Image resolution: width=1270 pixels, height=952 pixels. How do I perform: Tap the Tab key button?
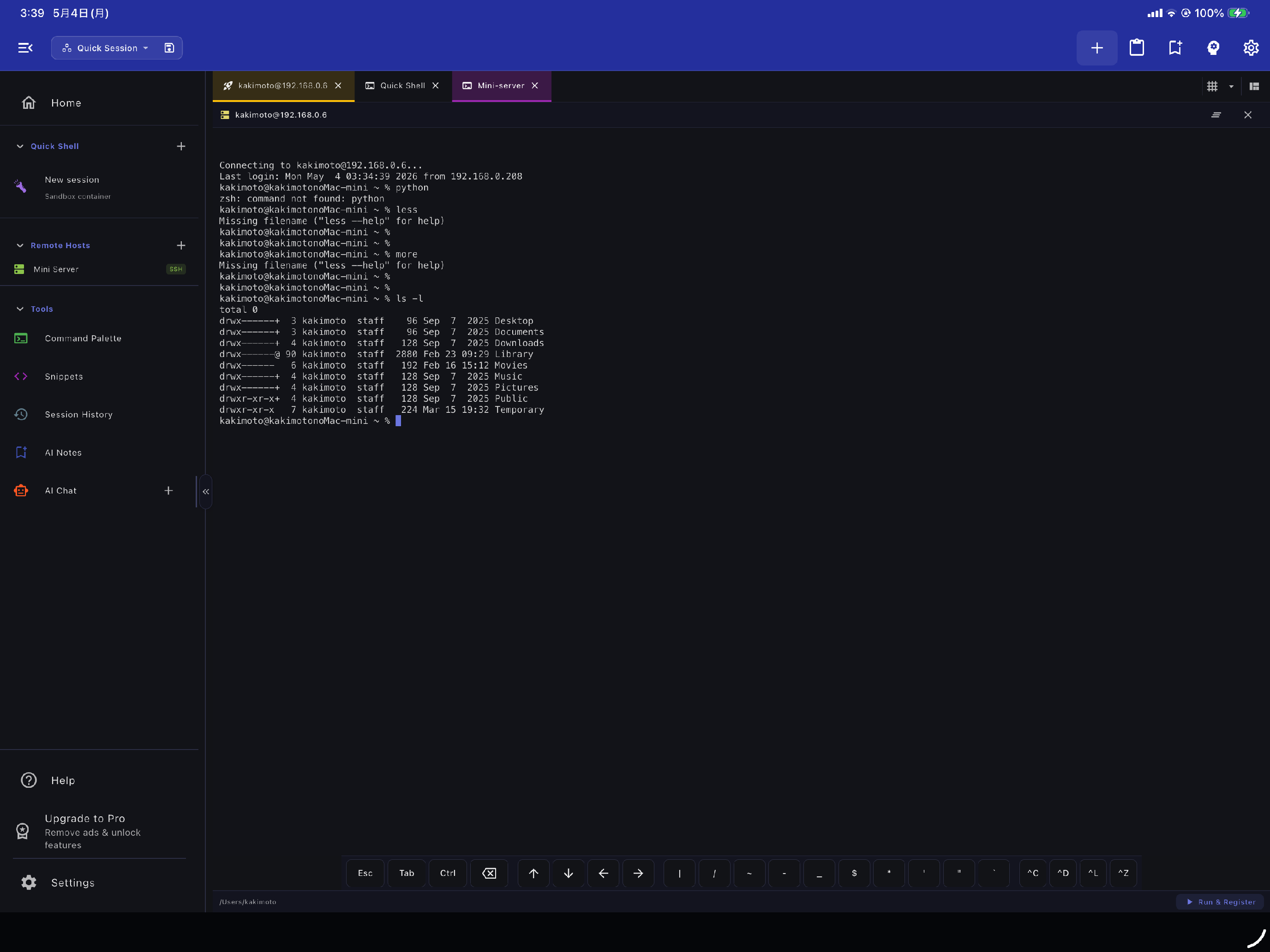coord(407,874)
